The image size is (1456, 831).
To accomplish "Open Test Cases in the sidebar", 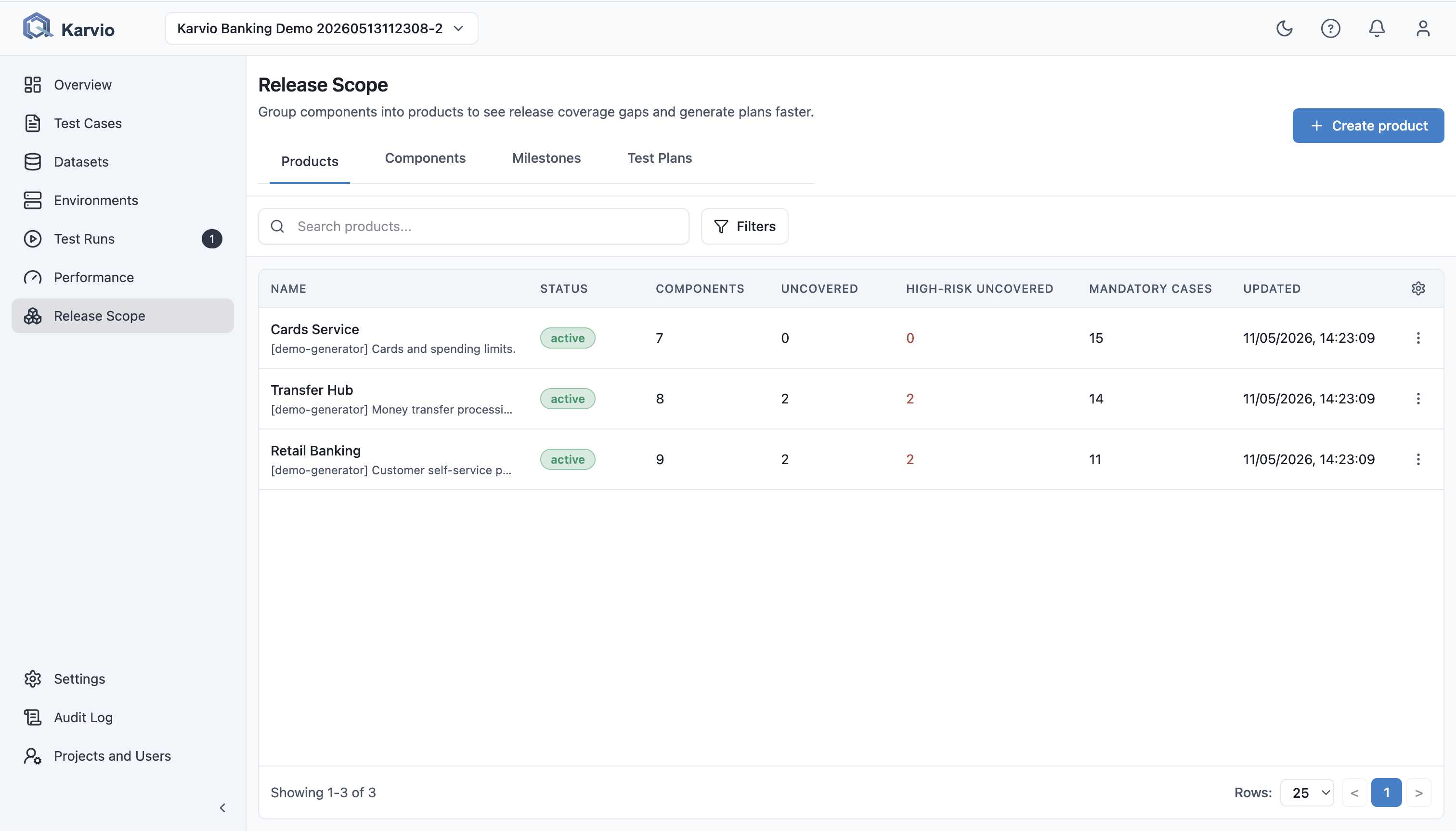I will tap(123, 123).
